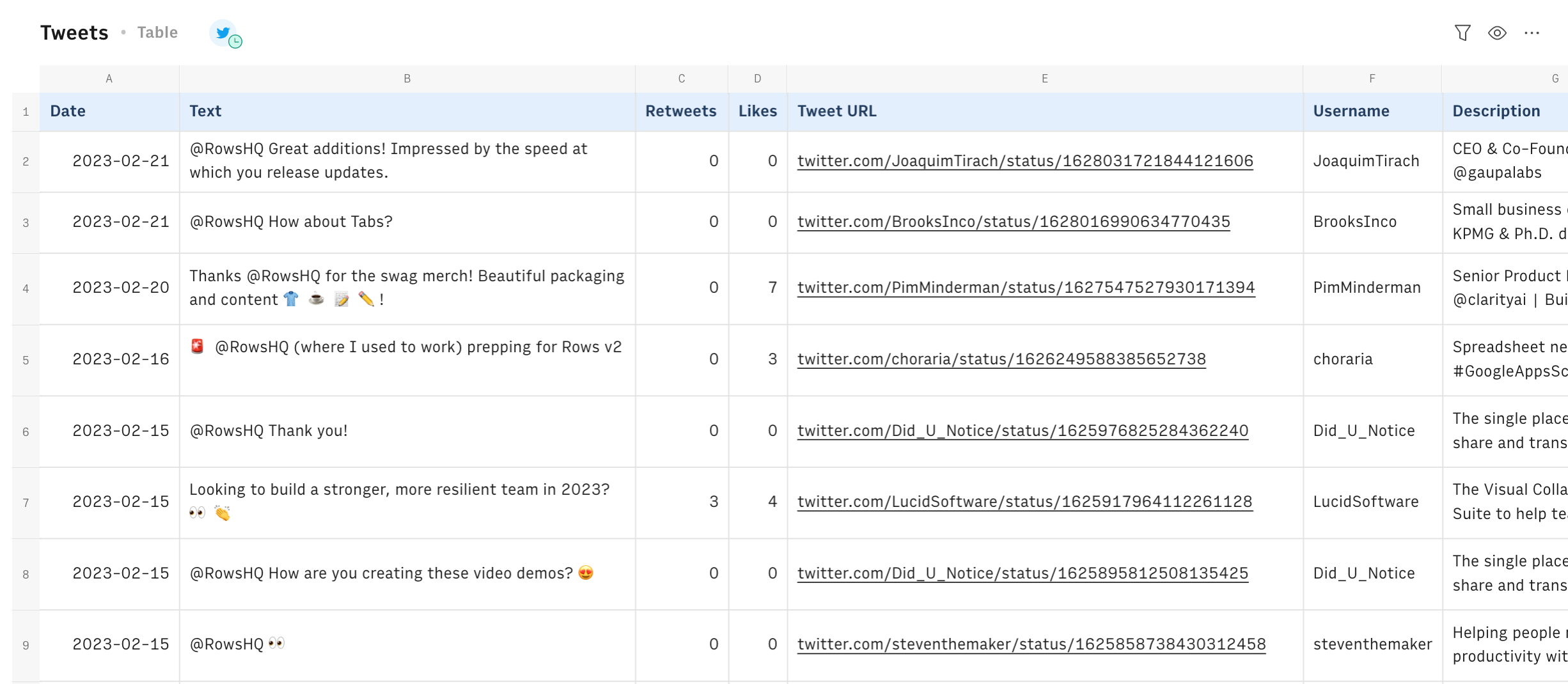Select column B header

pyautogui.click(x=407, y=79)
